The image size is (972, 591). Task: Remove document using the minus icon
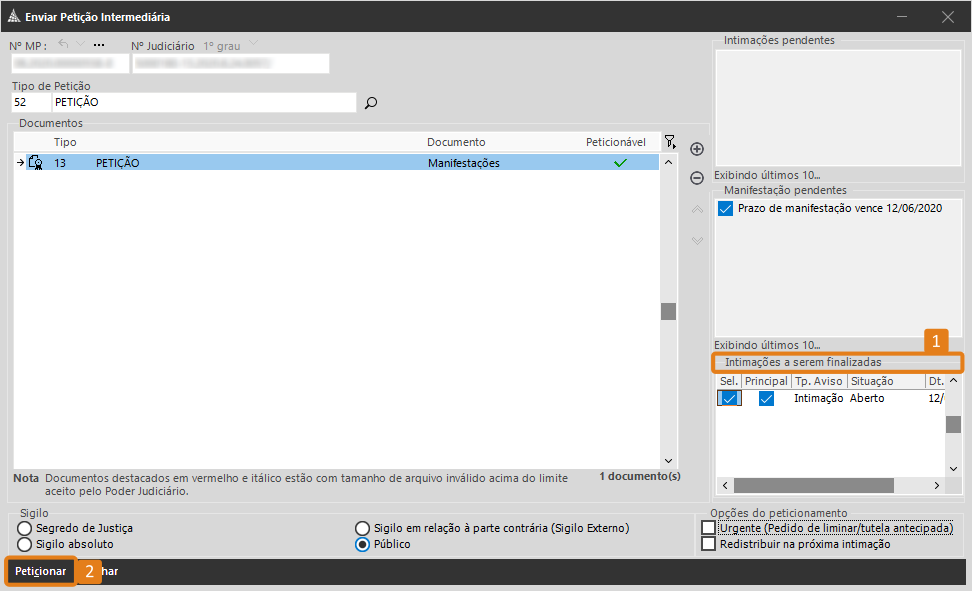tap(697, 178)
